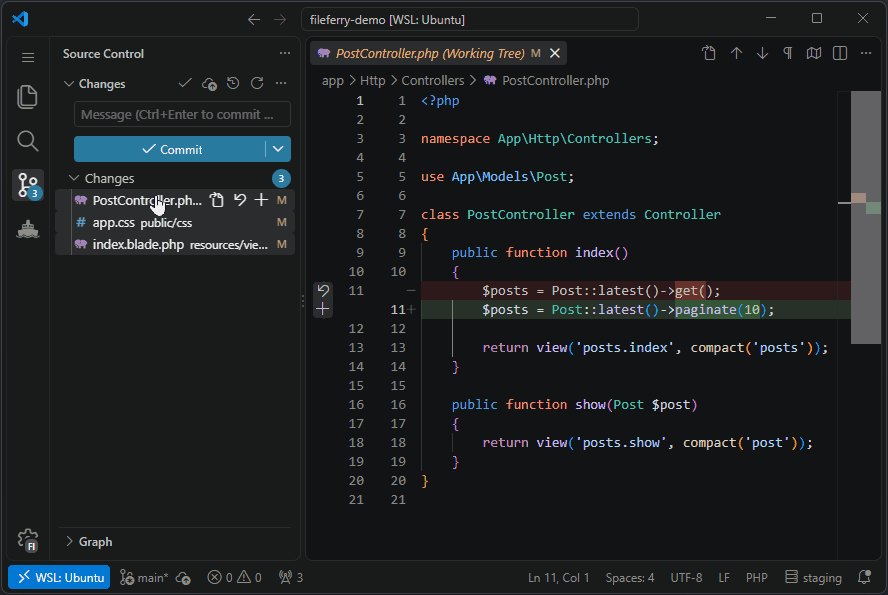This screenshot has height=595, width=888.
Task: Go to previous change up arrow
Action: click(736, 53)
